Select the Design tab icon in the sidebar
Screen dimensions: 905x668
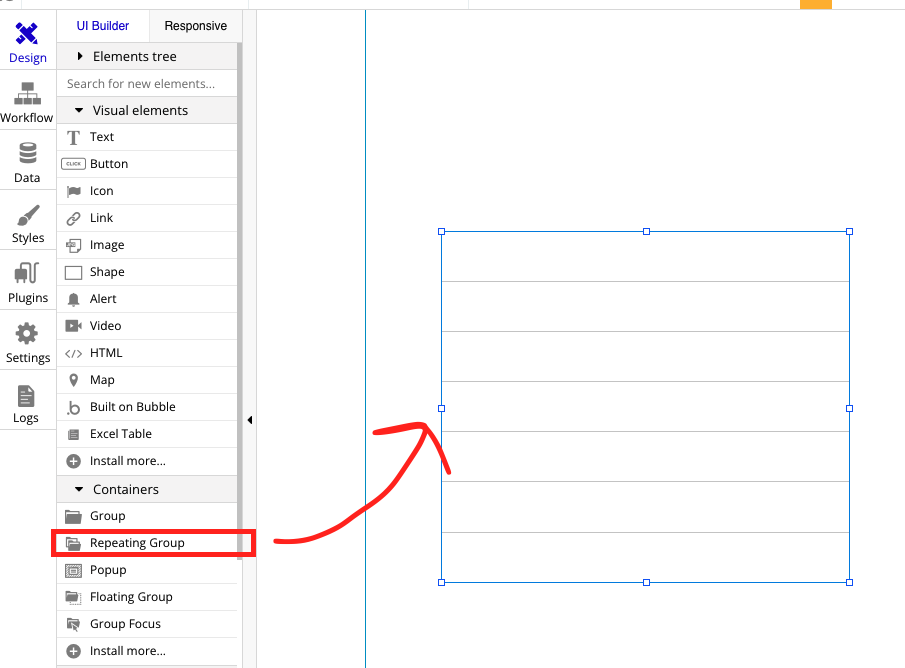pyautogui.click(x=27, y=40)
